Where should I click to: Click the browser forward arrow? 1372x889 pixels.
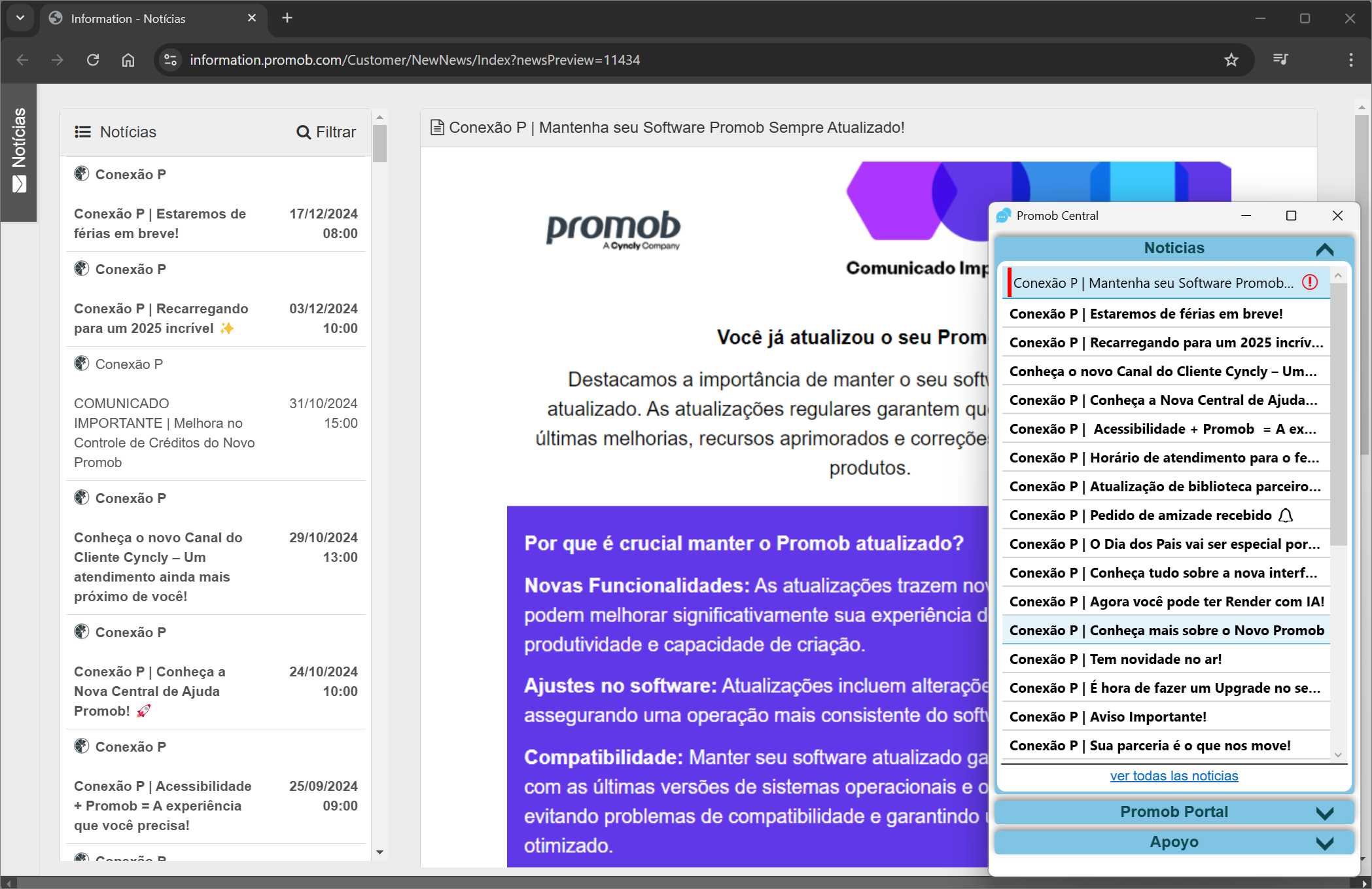[x=58, y=60]
